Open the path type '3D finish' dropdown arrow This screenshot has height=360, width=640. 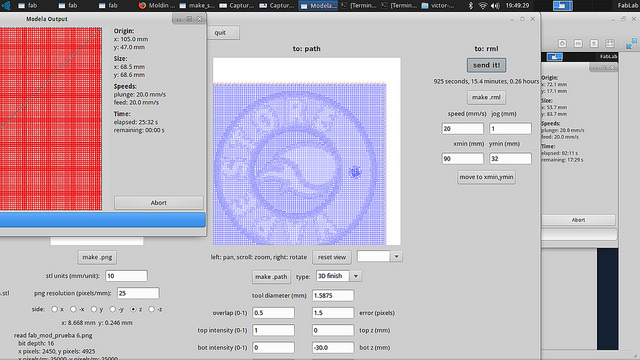pos(356,276)
